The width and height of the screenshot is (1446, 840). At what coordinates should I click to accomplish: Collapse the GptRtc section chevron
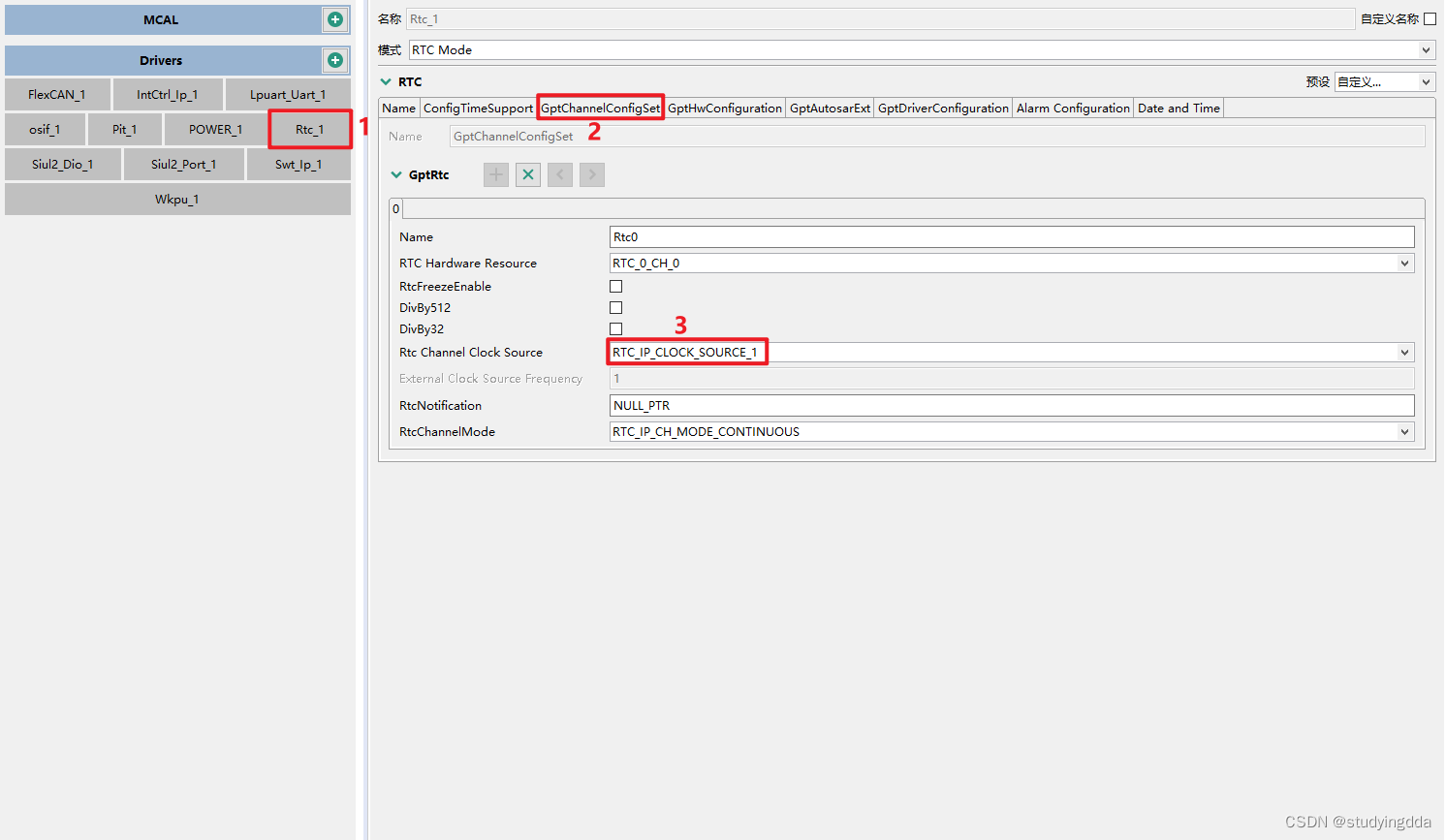[x=395, y=175]
